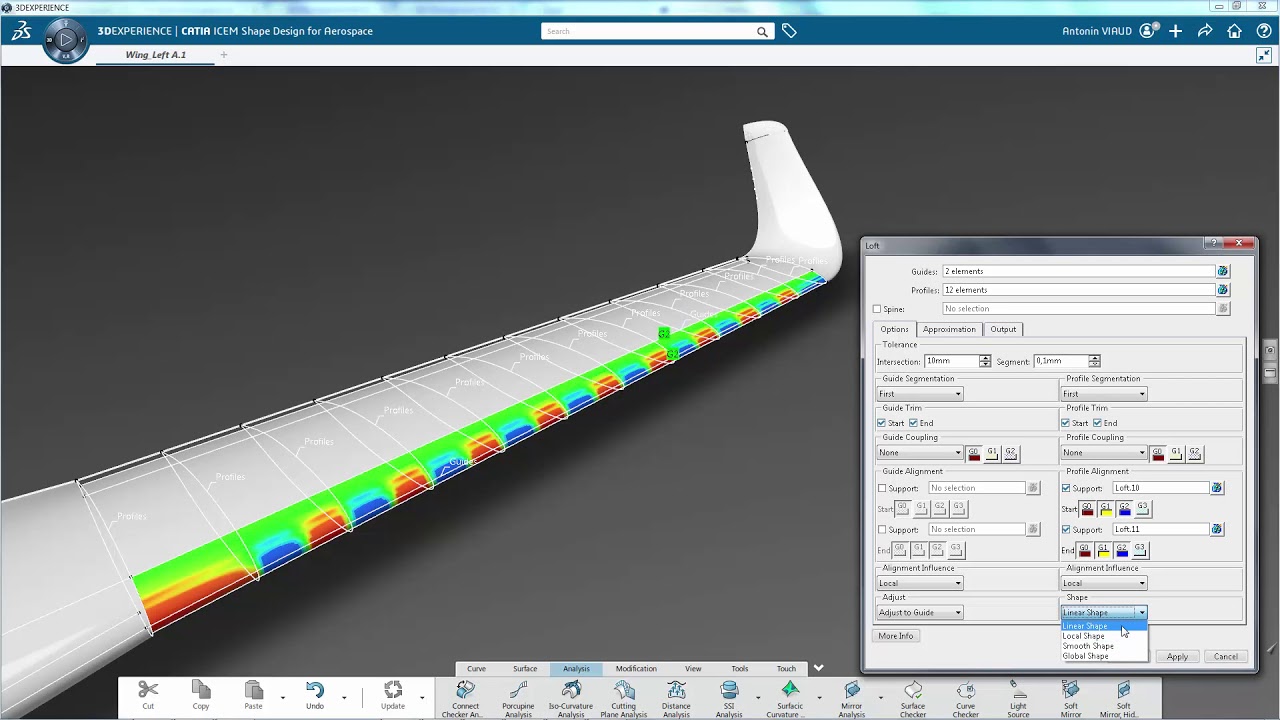This screenshot has width=1280, height=720.
Task: Open the Modification action bar tab
Action: click(x=636, y=668)
